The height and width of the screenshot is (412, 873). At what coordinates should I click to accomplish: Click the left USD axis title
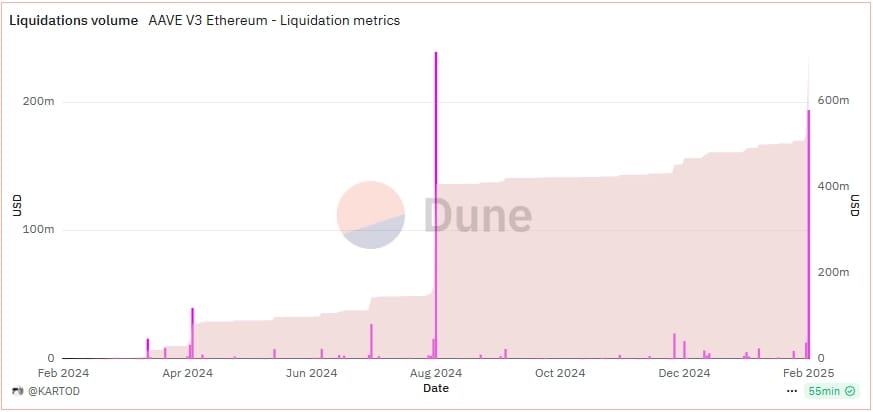(16, 205)
